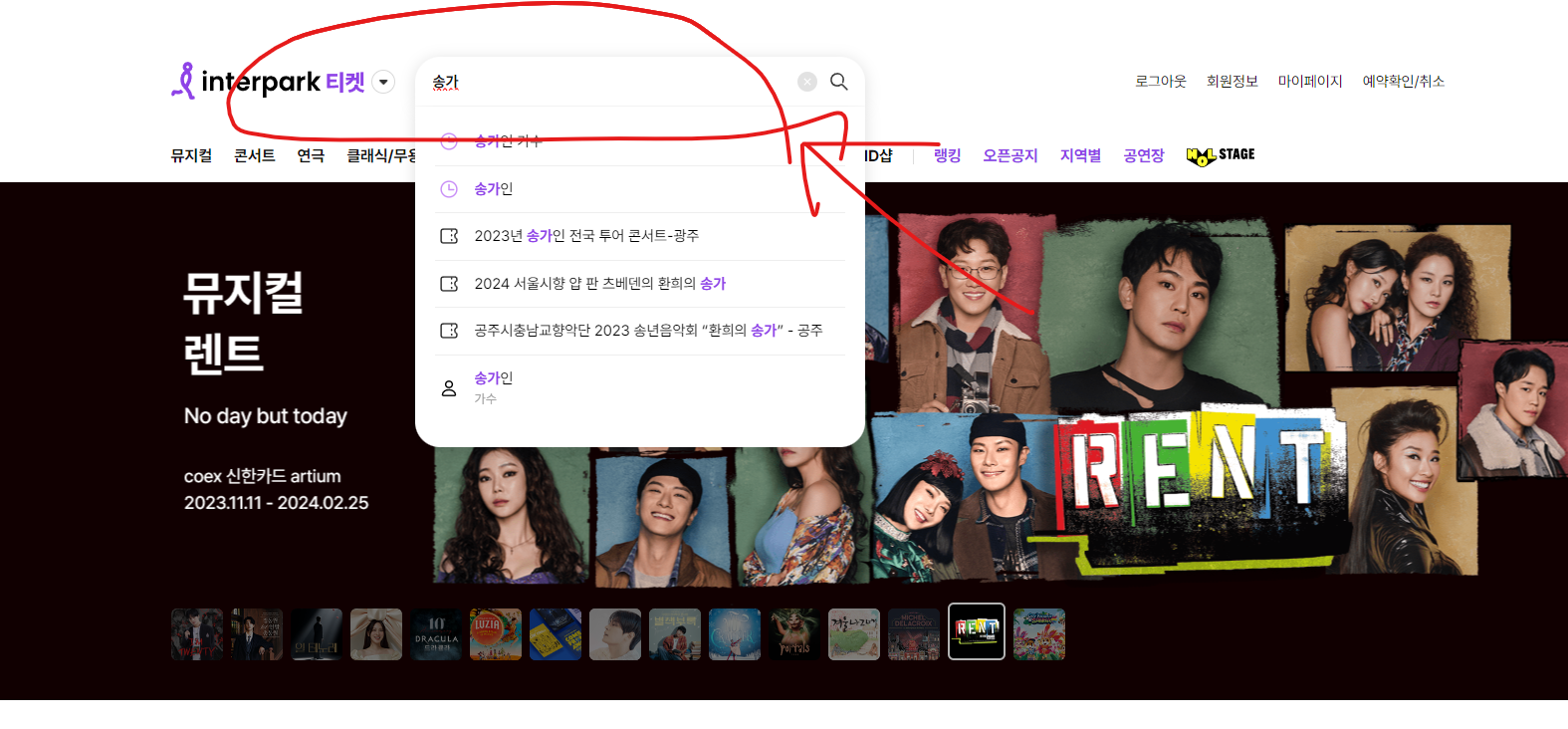Open the ID샵 menu item
The height and width of the screenshot is (729, 1568).
coord(878,155)
